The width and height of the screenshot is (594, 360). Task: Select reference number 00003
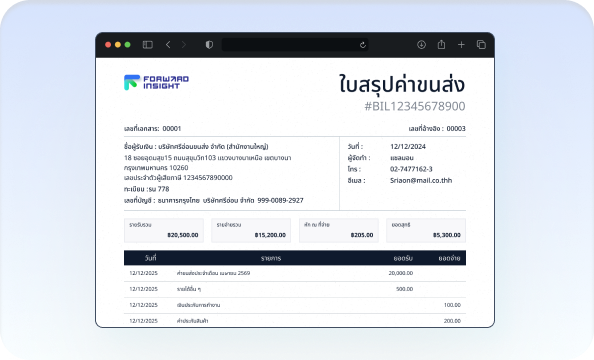click(456, 128)
